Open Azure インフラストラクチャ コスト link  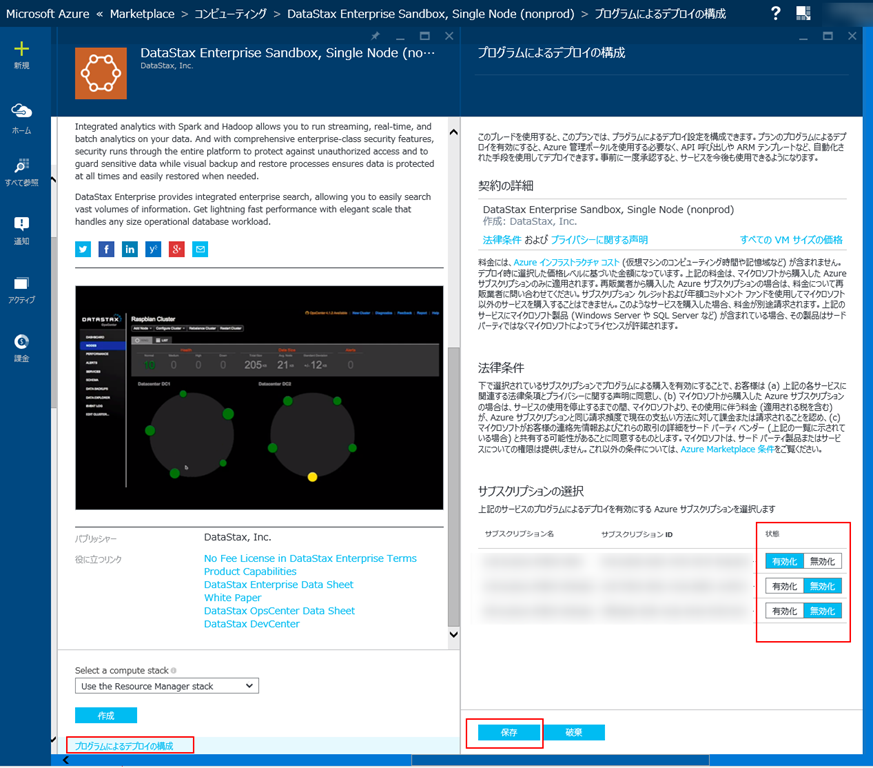click(566, 262)
